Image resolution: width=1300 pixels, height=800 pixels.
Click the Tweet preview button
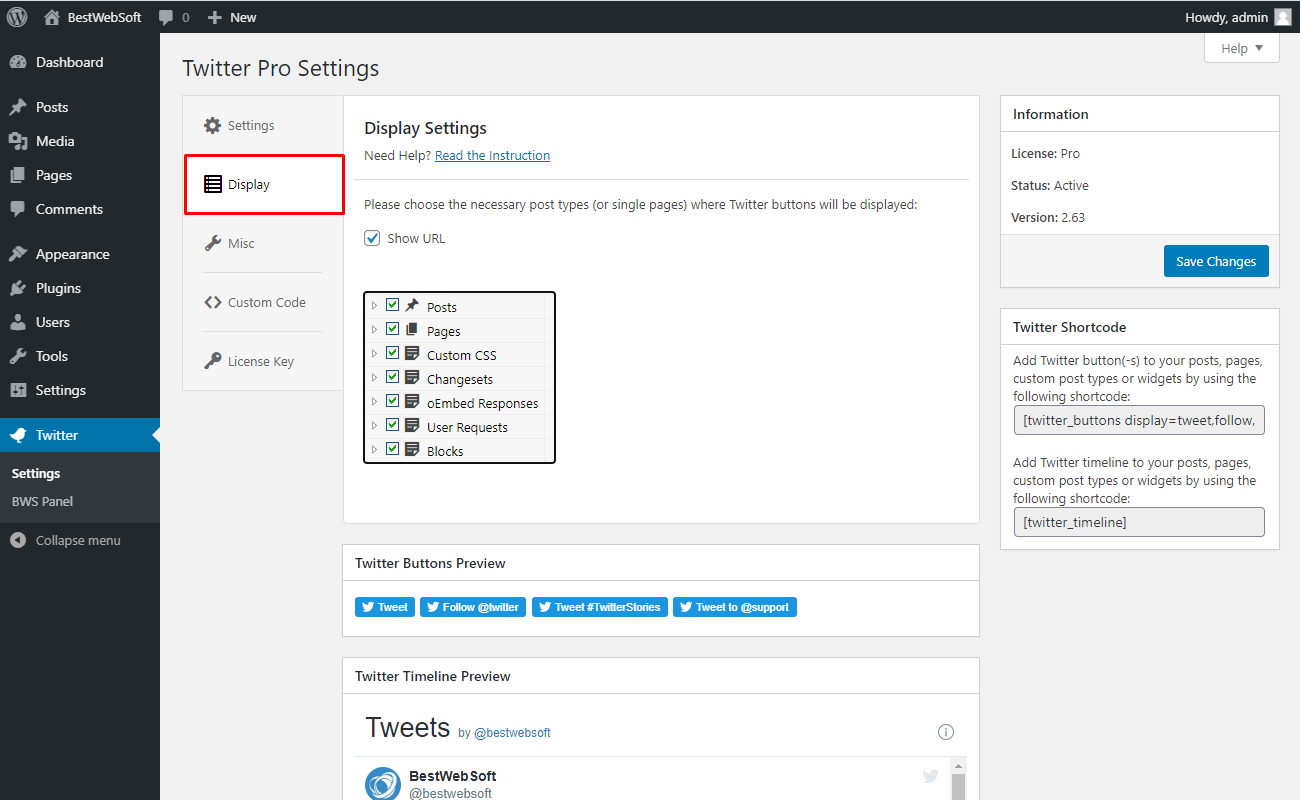tap(385, 607)
